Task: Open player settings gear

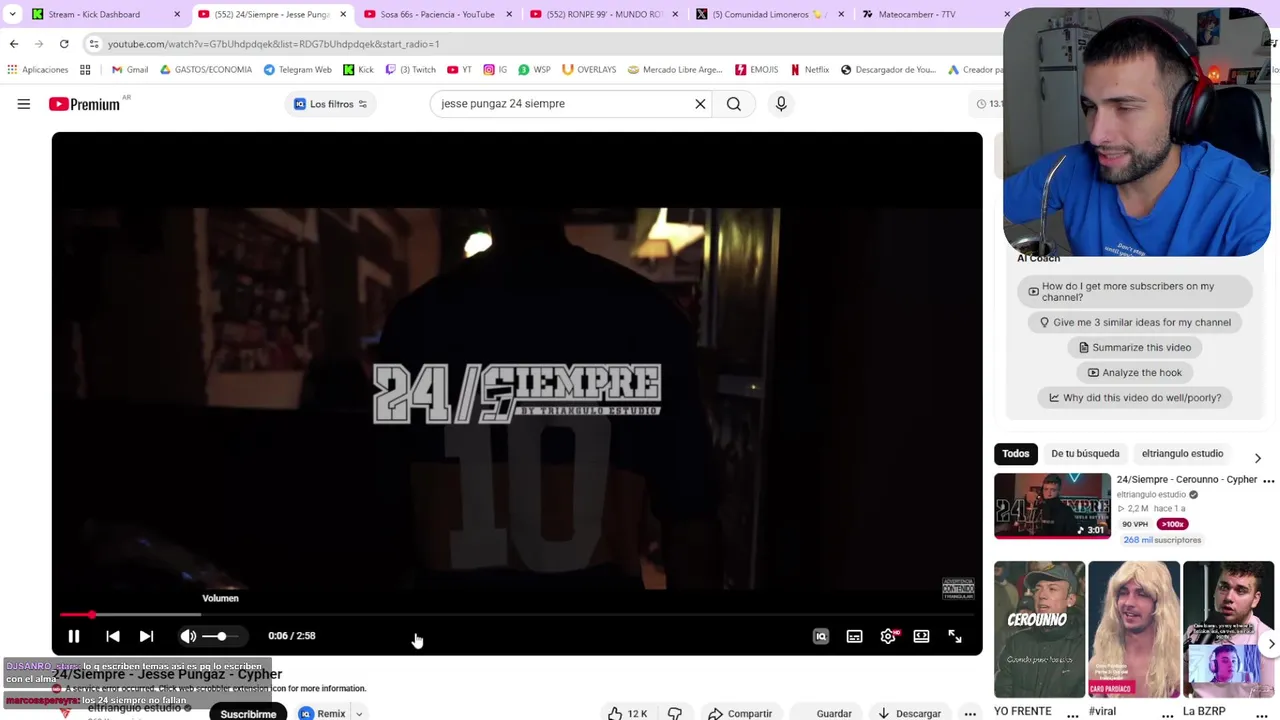Action: pyautogui.click(x=888, y=636)
